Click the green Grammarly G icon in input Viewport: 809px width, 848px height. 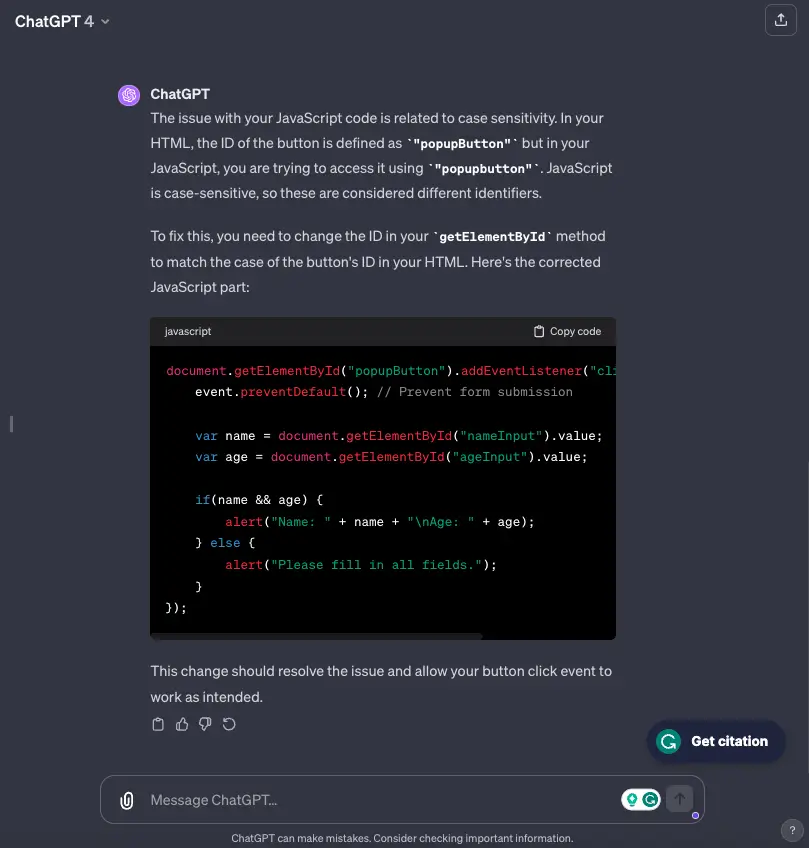pos(651,799)
